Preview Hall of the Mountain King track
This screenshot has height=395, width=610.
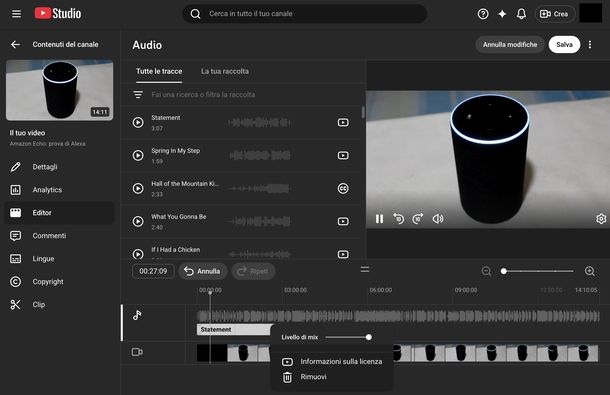(138, 189)
